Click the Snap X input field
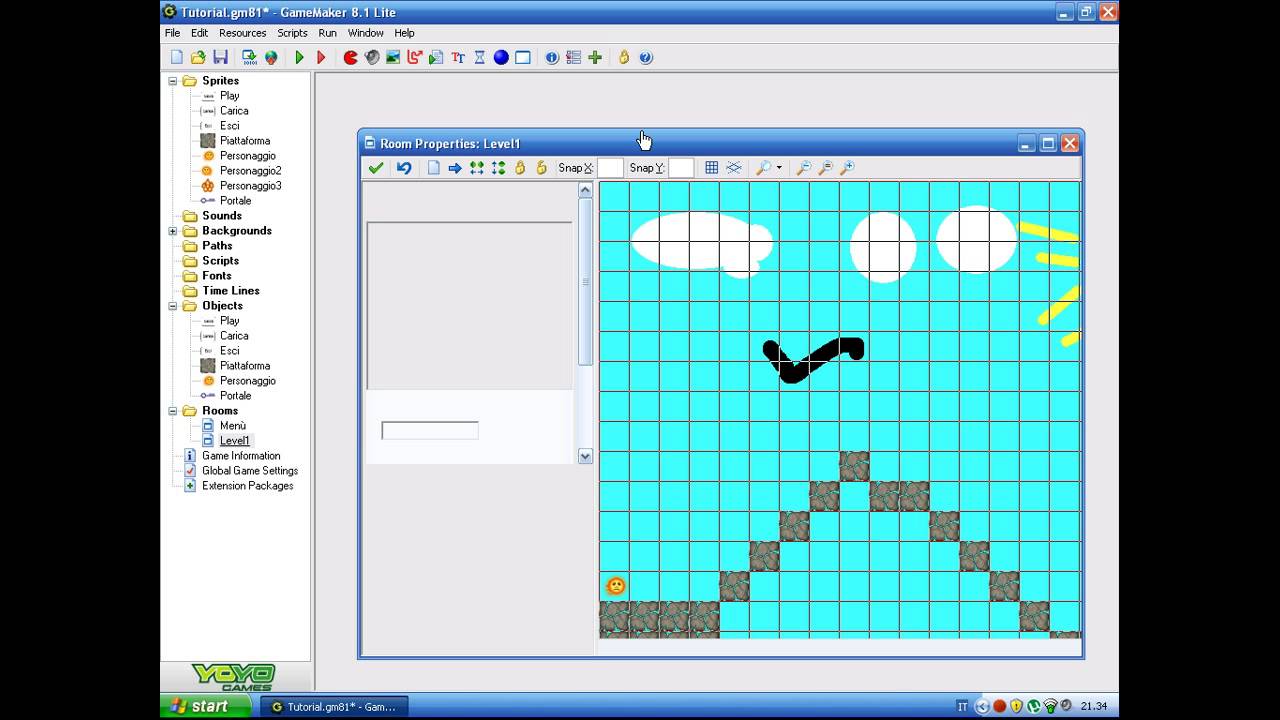 (x=610, y=168)
